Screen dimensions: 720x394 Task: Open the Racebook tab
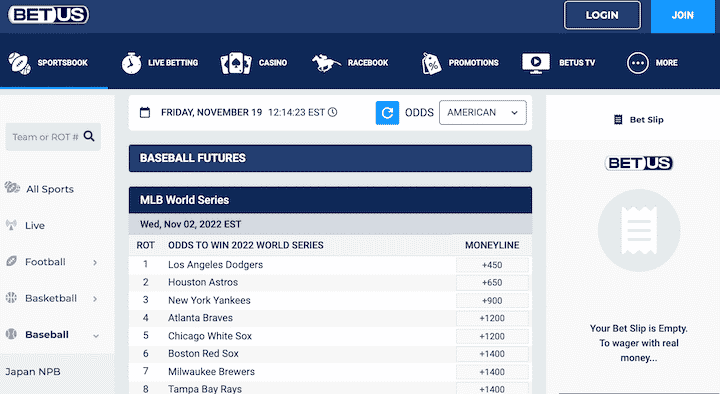click(368, 63)
